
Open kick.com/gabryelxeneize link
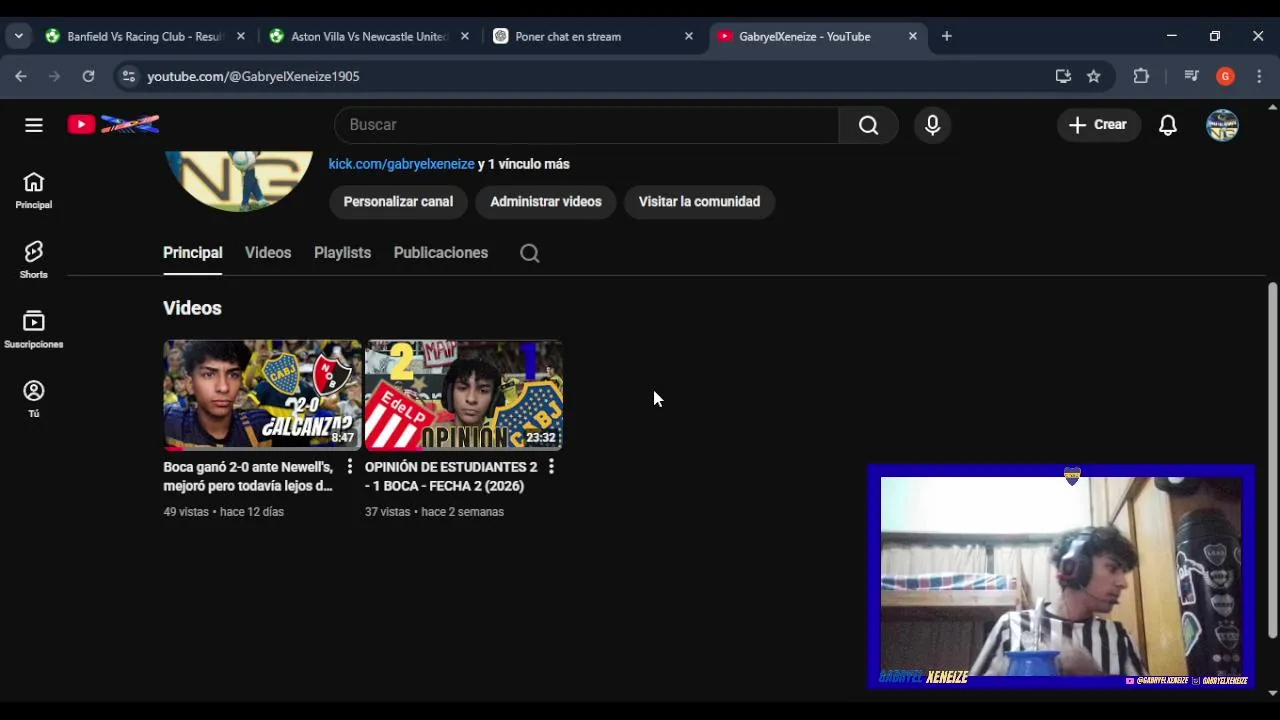tap(401, 164)
